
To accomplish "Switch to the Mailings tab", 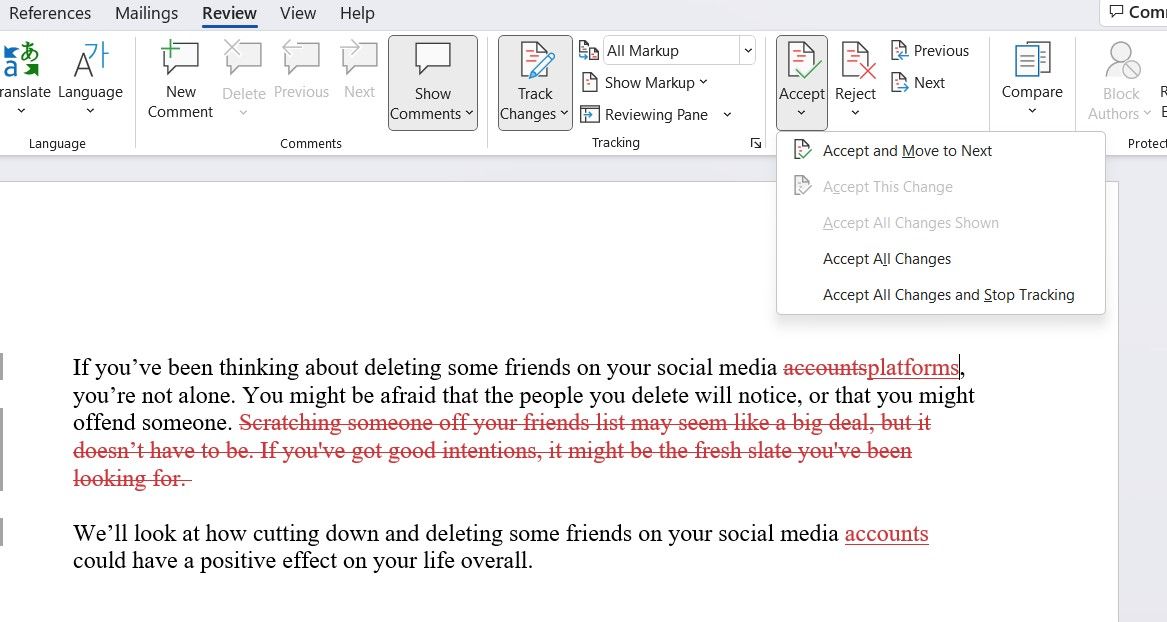I will [147, 13].
